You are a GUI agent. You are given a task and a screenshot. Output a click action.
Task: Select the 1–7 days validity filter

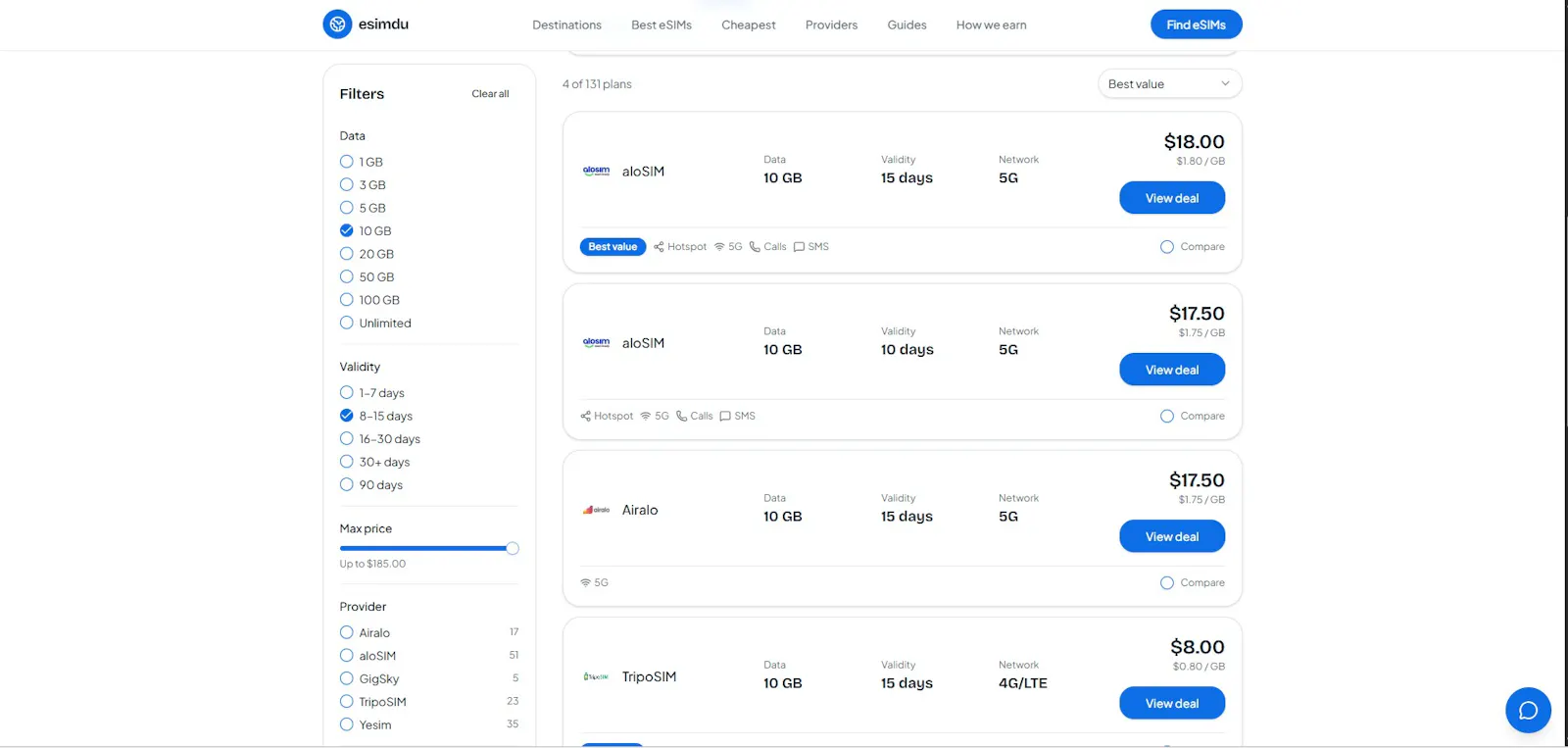pyautogui.click(x=346, y=392)
